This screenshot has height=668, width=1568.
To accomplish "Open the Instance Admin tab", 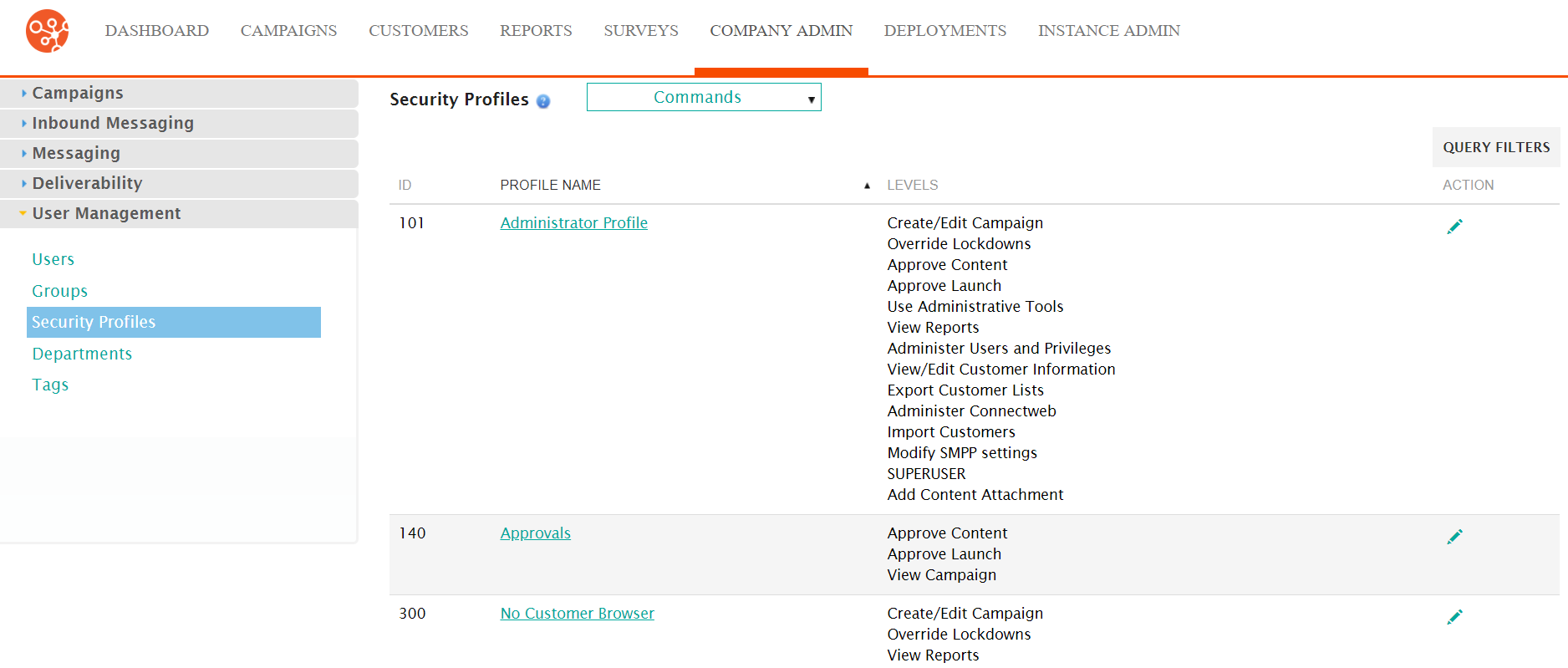I will (1108, 31).
